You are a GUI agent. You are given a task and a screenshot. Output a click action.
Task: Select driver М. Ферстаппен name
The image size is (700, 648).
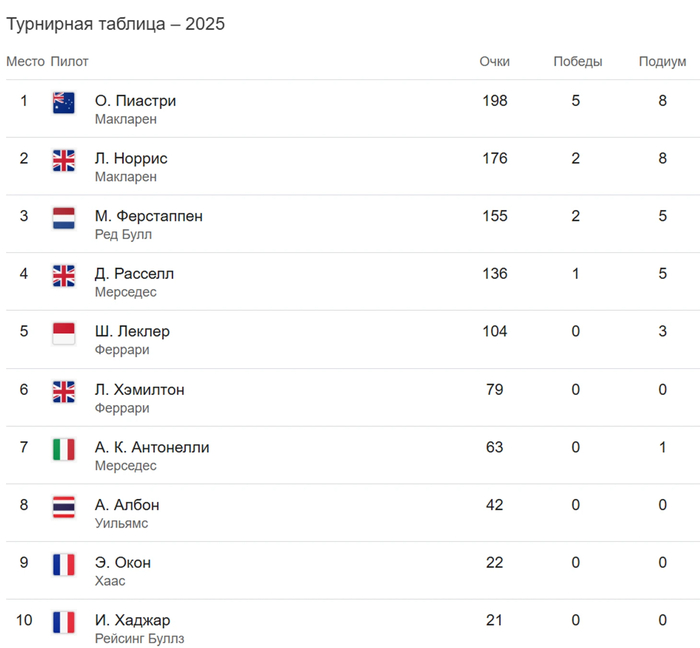tap(148, 216)
